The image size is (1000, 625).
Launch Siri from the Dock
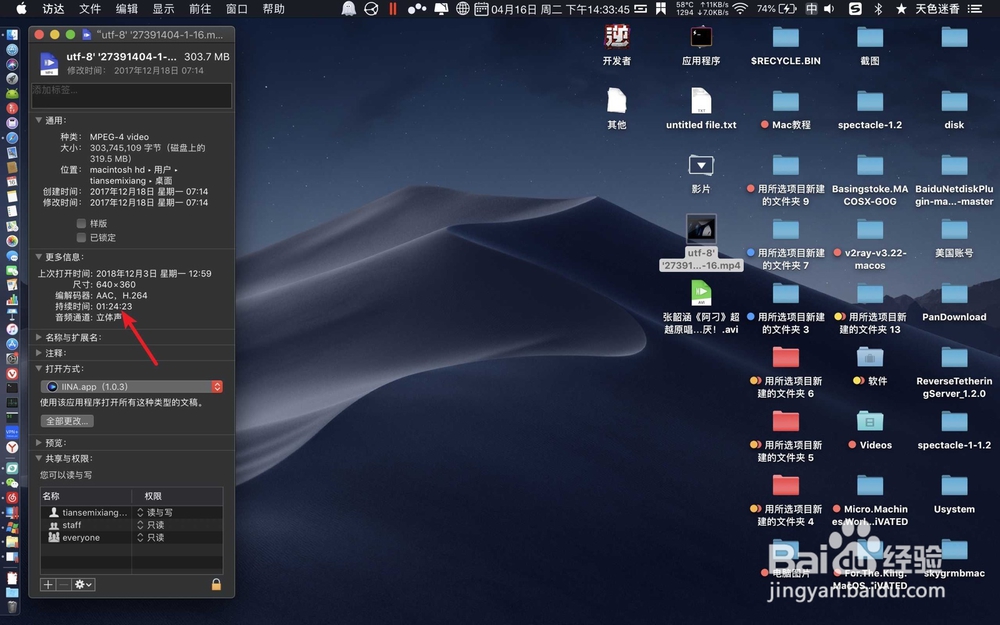[x=12, y=64]
